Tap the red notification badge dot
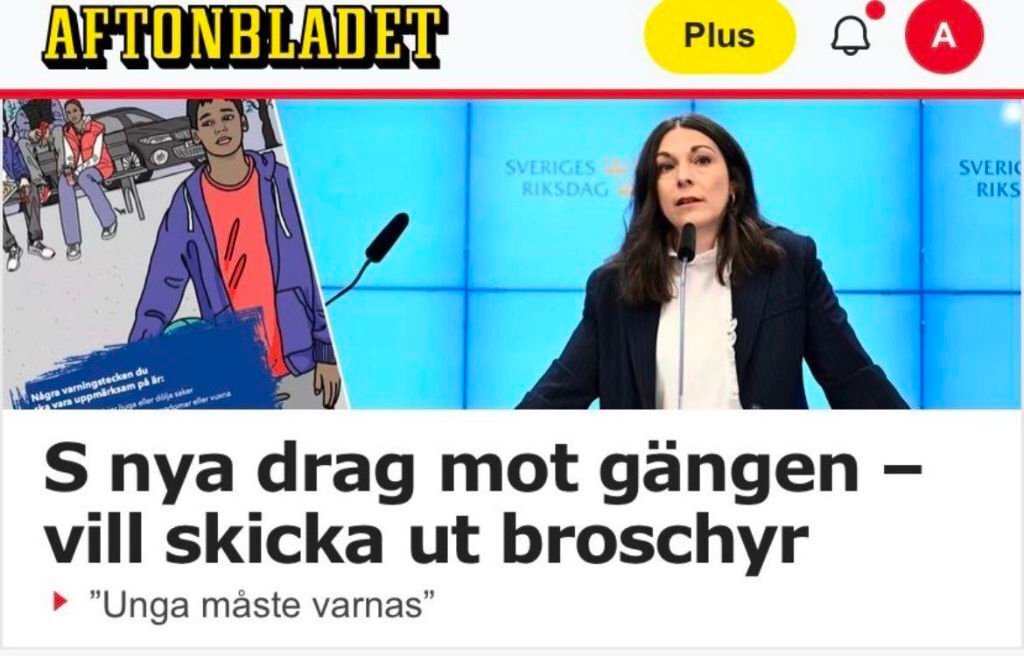 (x=875, y=10)
